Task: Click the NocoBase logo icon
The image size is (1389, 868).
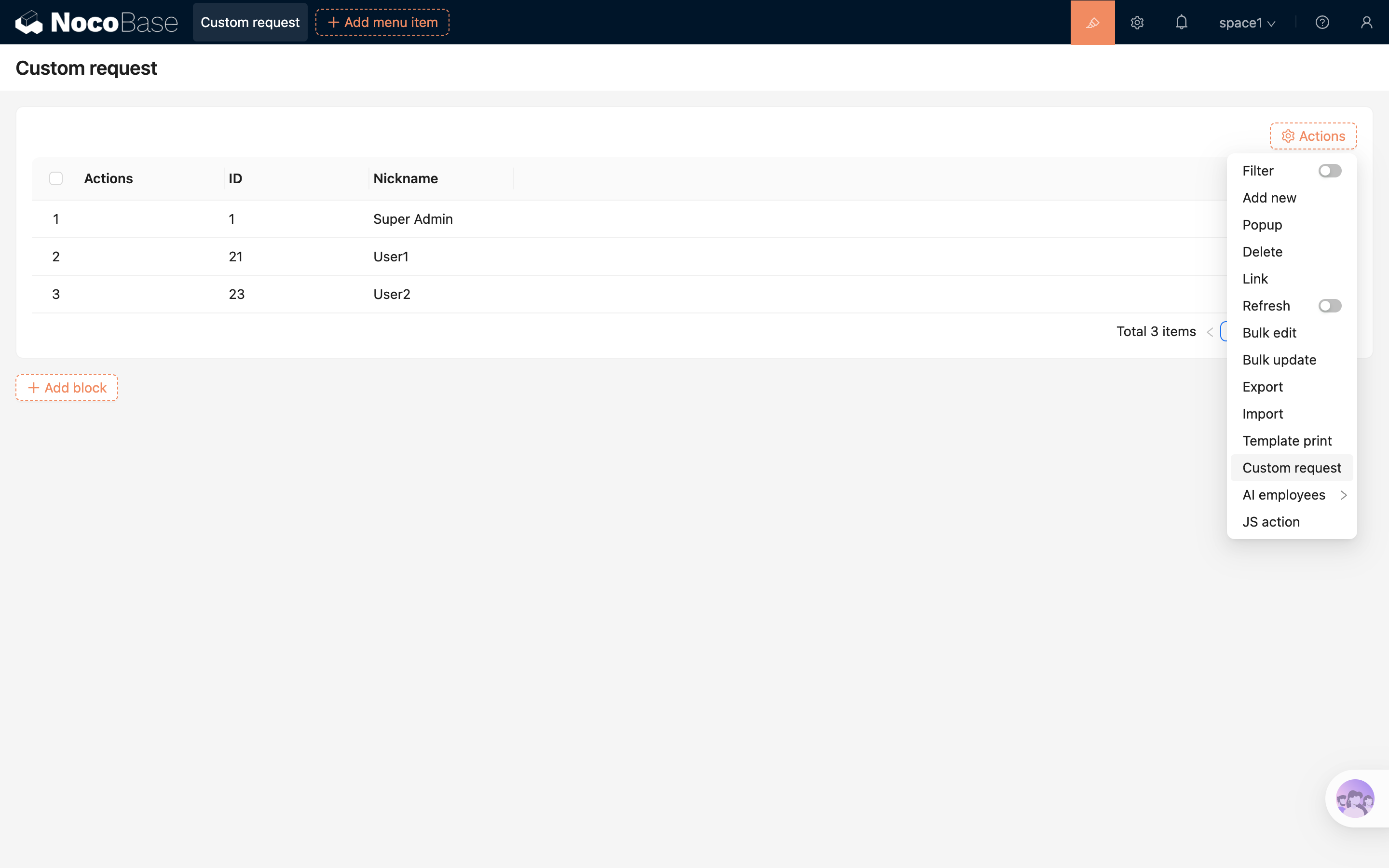Action: 29,22
